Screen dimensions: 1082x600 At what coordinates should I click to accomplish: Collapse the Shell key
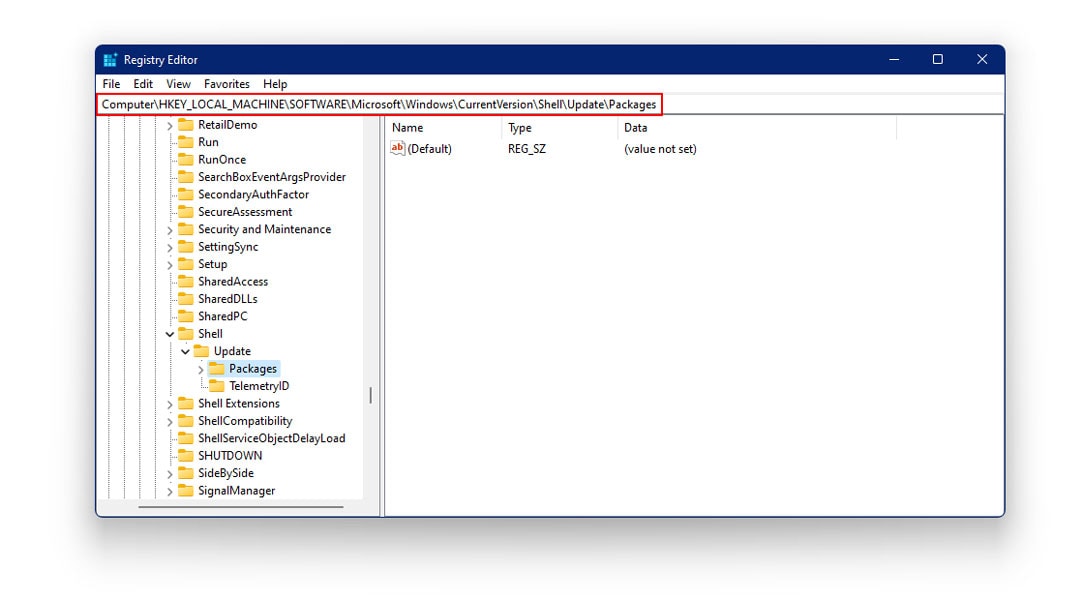click(x=170, y=334)
